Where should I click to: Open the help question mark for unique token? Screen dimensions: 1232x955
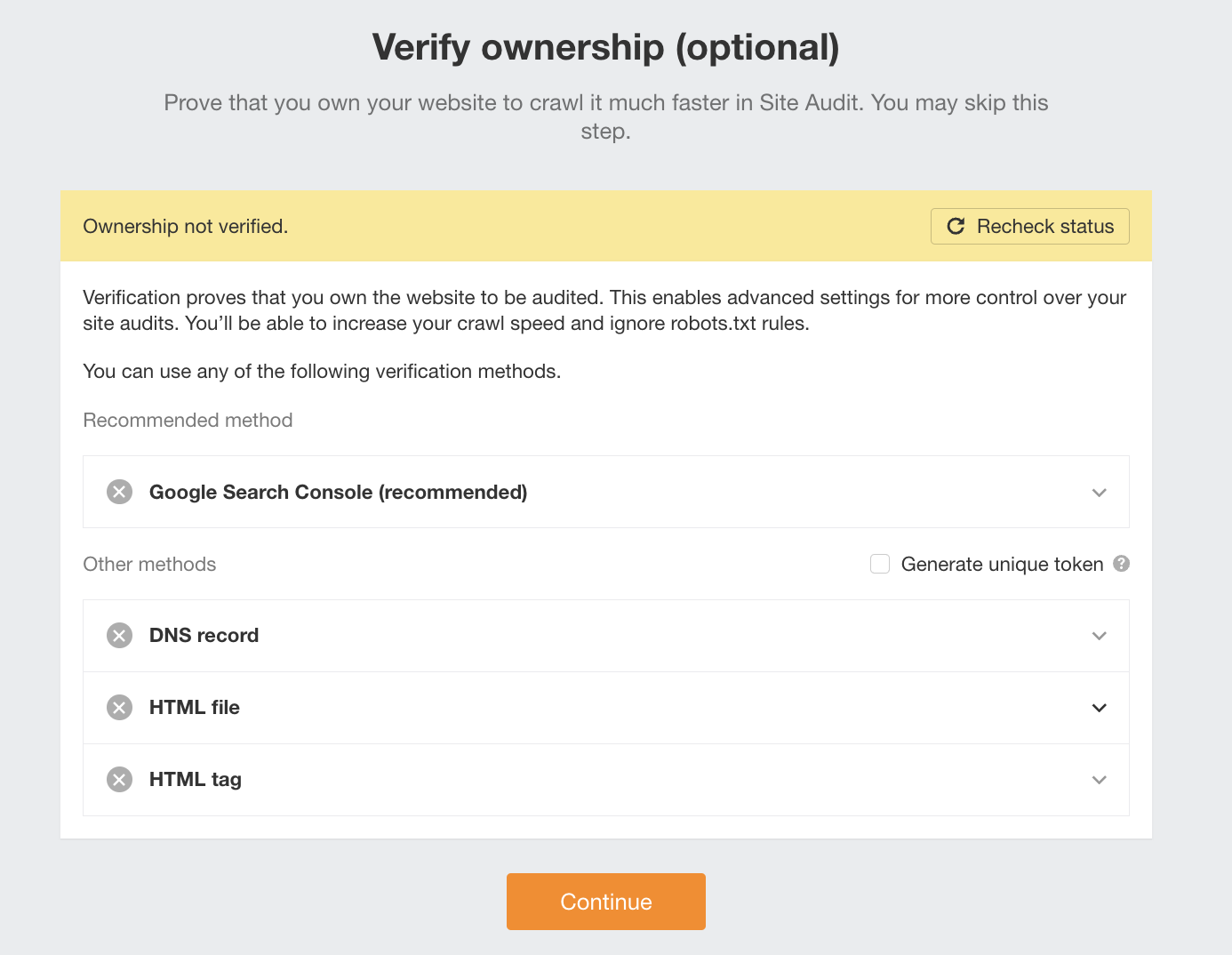1122,564
